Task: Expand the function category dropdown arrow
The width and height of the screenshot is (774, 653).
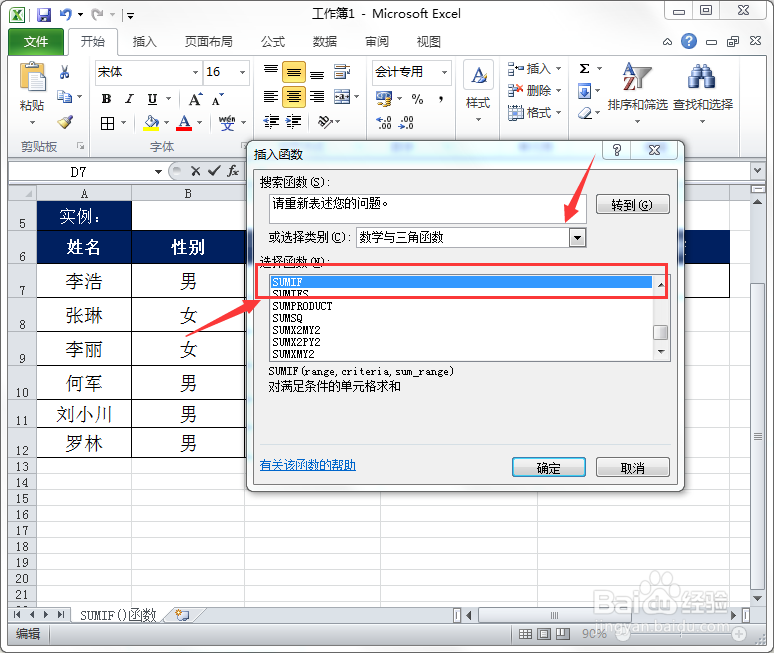Action: coord(577,238)
